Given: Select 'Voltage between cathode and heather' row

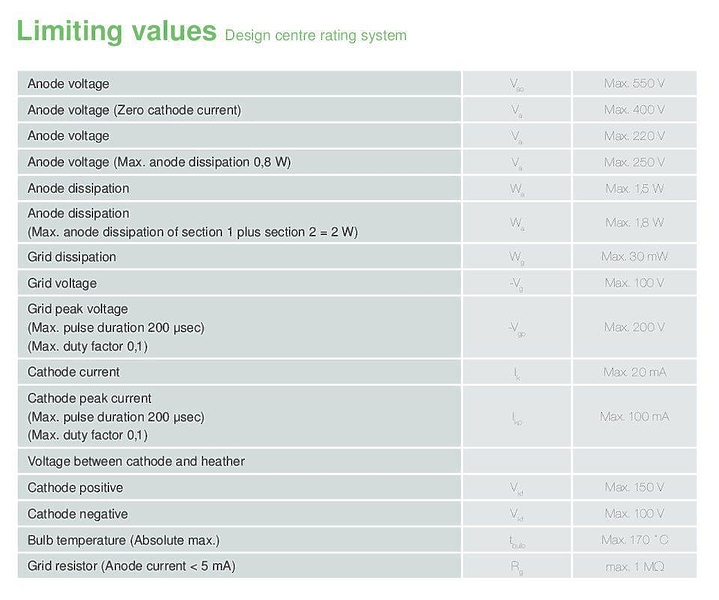Looking at the screenshot, I should point(136,461).
